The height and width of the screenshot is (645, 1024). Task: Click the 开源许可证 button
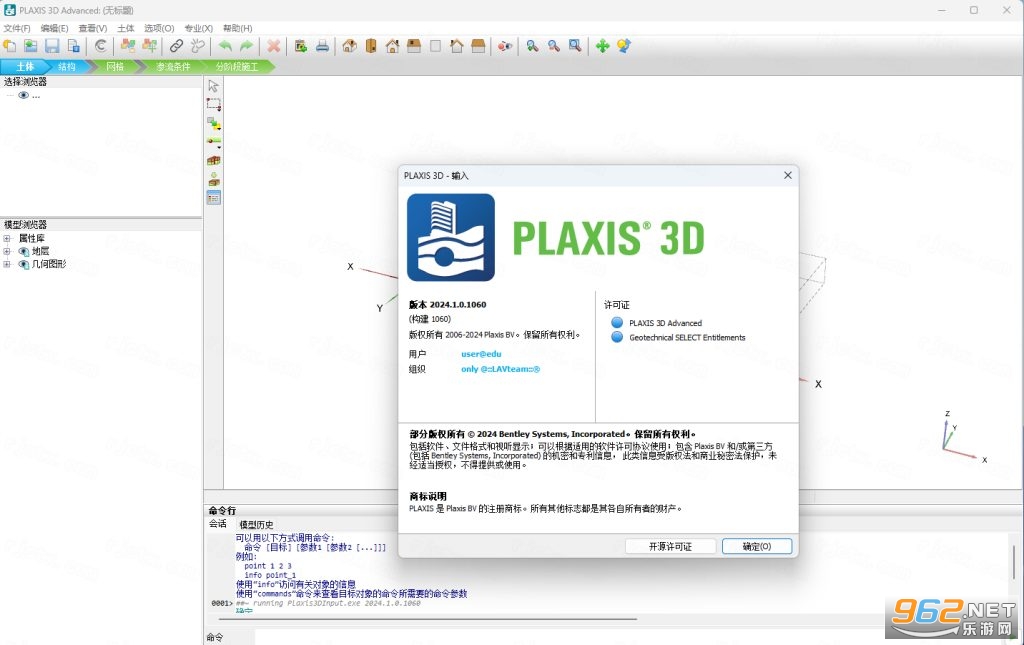coord(670,546)
